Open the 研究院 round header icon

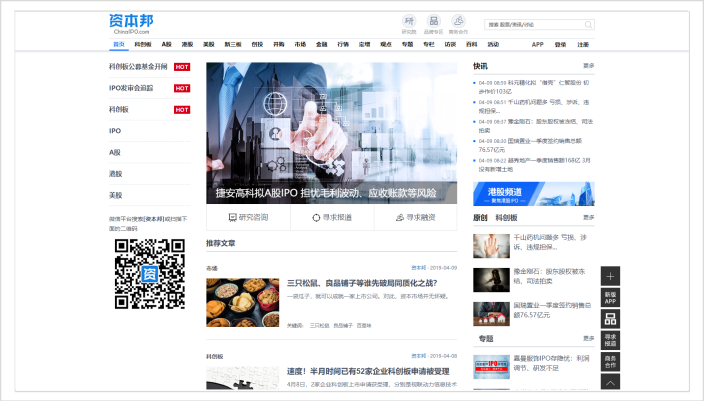point(409,21)
